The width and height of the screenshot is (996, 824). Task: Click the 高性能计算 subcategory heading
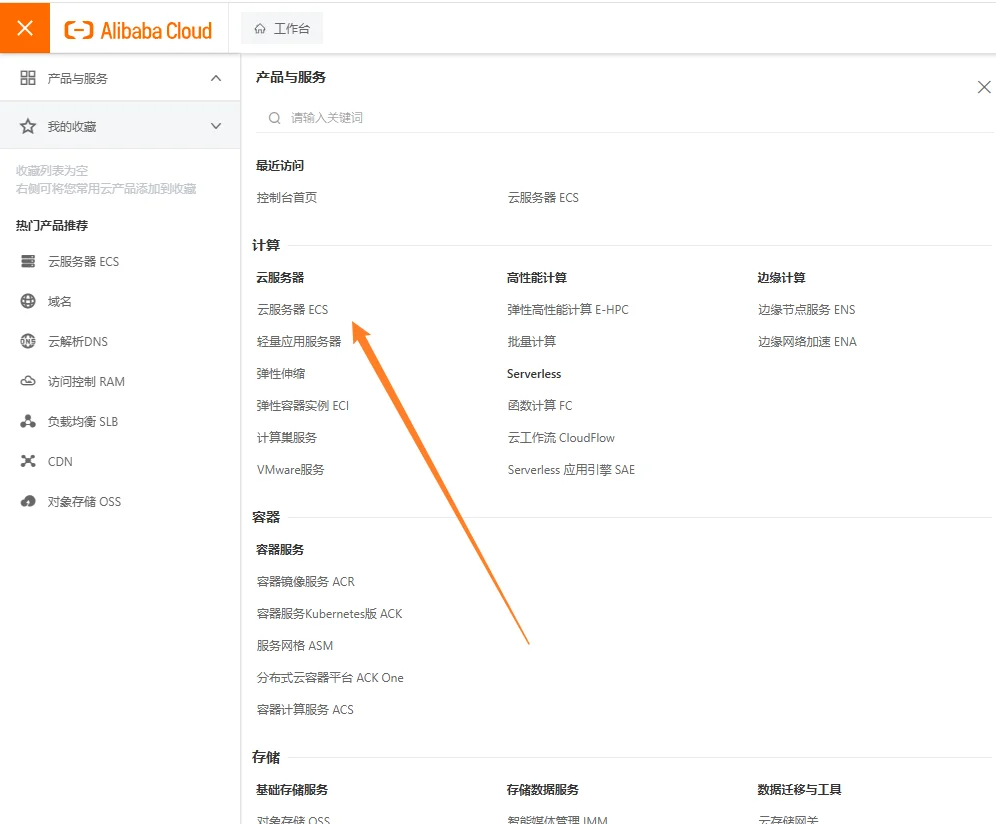(x=537, y=278)
